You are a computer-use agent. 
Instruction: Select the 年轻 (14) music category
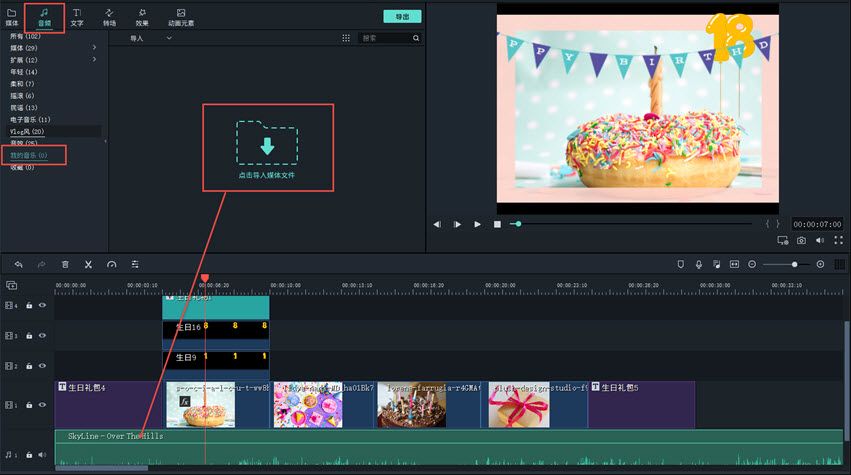pos(24,72)
